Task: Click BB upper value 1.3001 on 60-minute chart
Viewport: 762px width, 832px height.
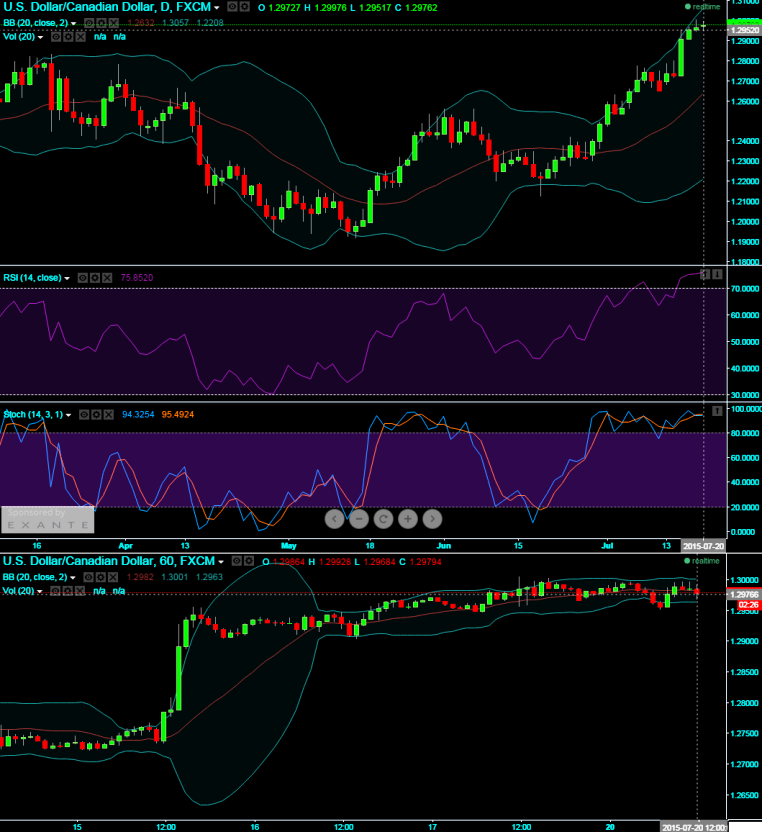Action: pos(175,577)
